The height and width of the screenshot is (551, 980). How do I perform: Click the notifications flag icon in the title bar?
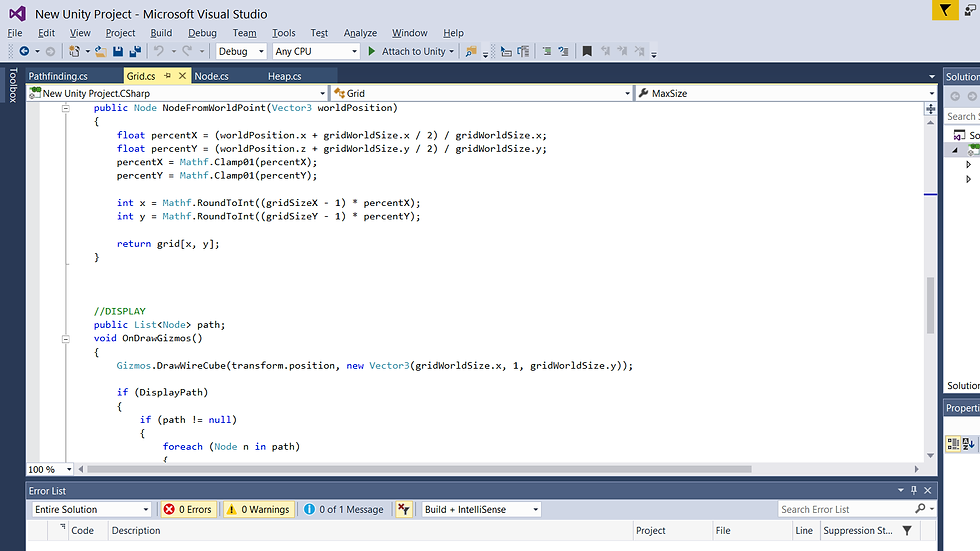(945, 10)
